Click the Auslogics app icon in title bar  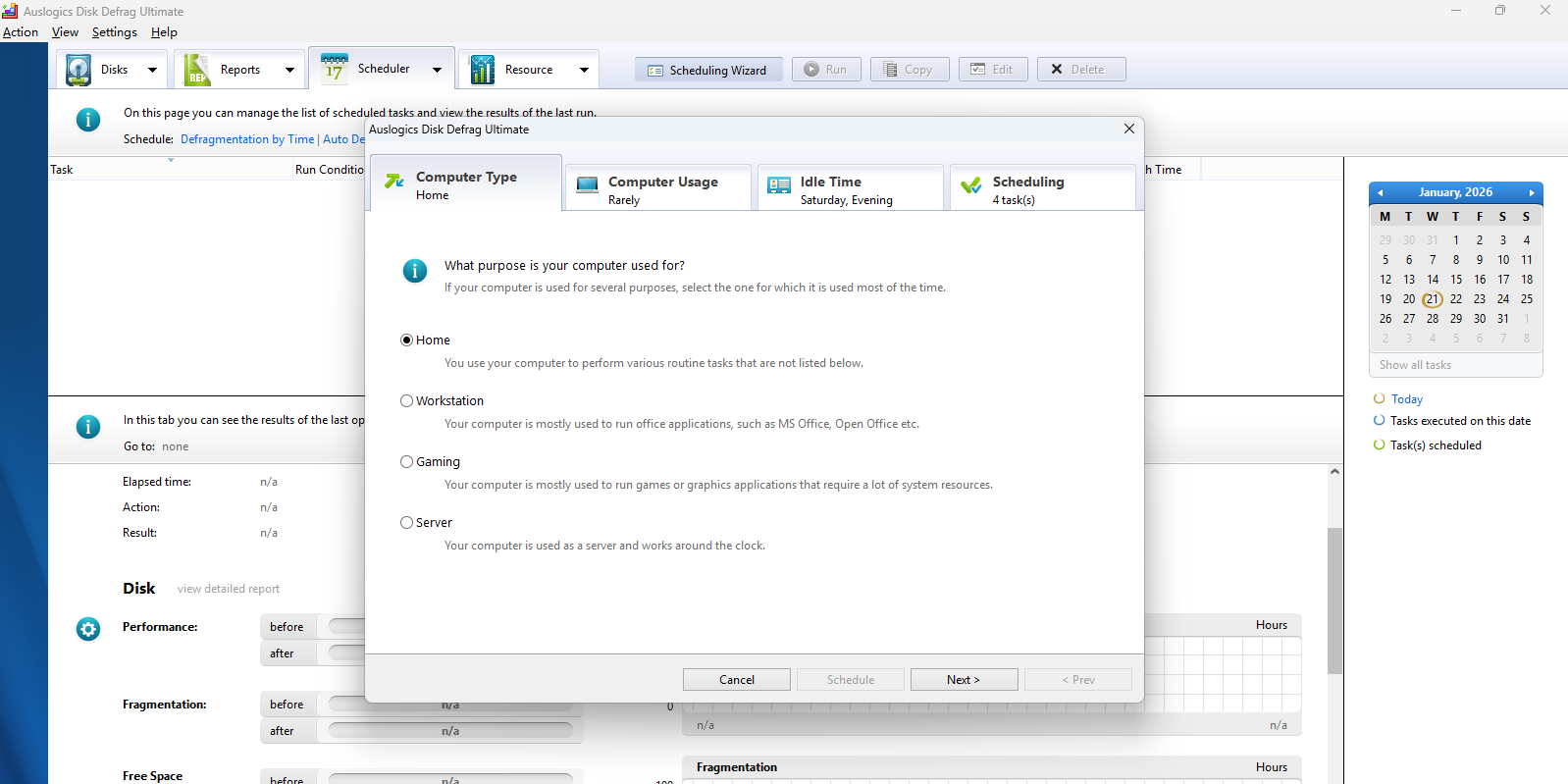[x=10, y=11]
